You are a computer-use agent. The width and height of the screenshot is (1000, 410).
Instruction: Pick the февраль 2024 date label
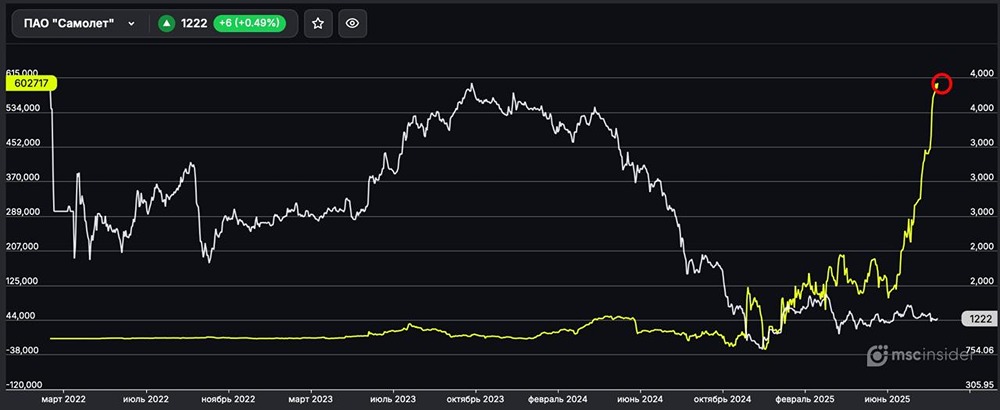click(x=558, y=398)
